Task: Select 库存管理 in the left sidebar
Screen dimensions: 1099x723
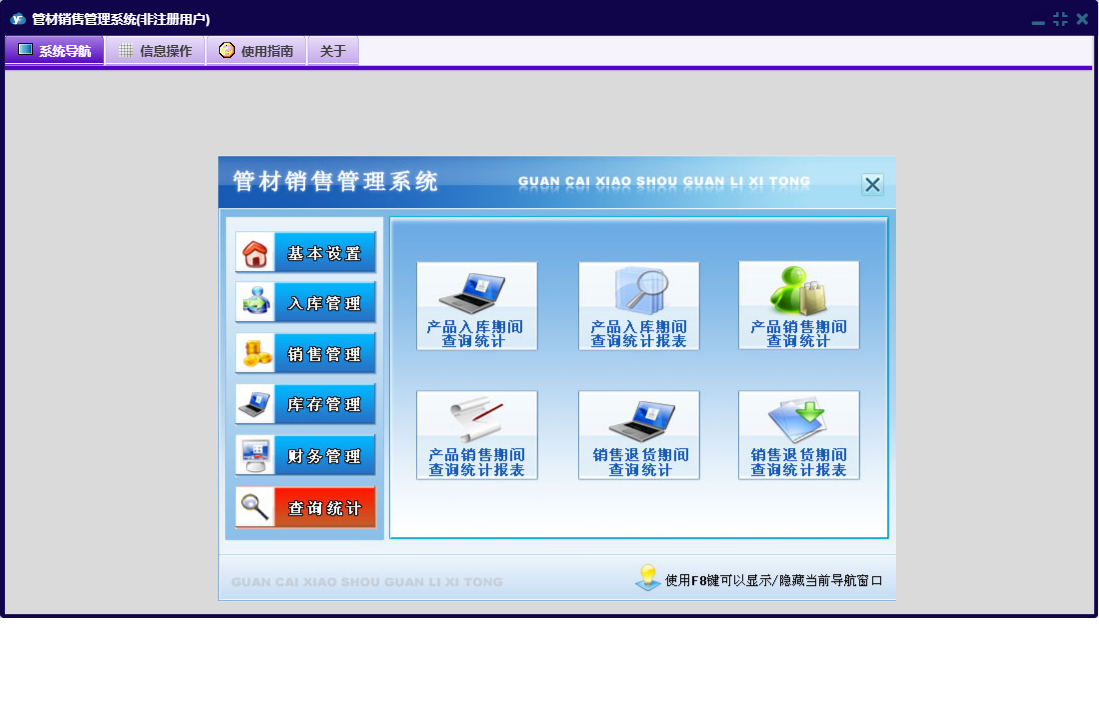Action: coord(324,405)
